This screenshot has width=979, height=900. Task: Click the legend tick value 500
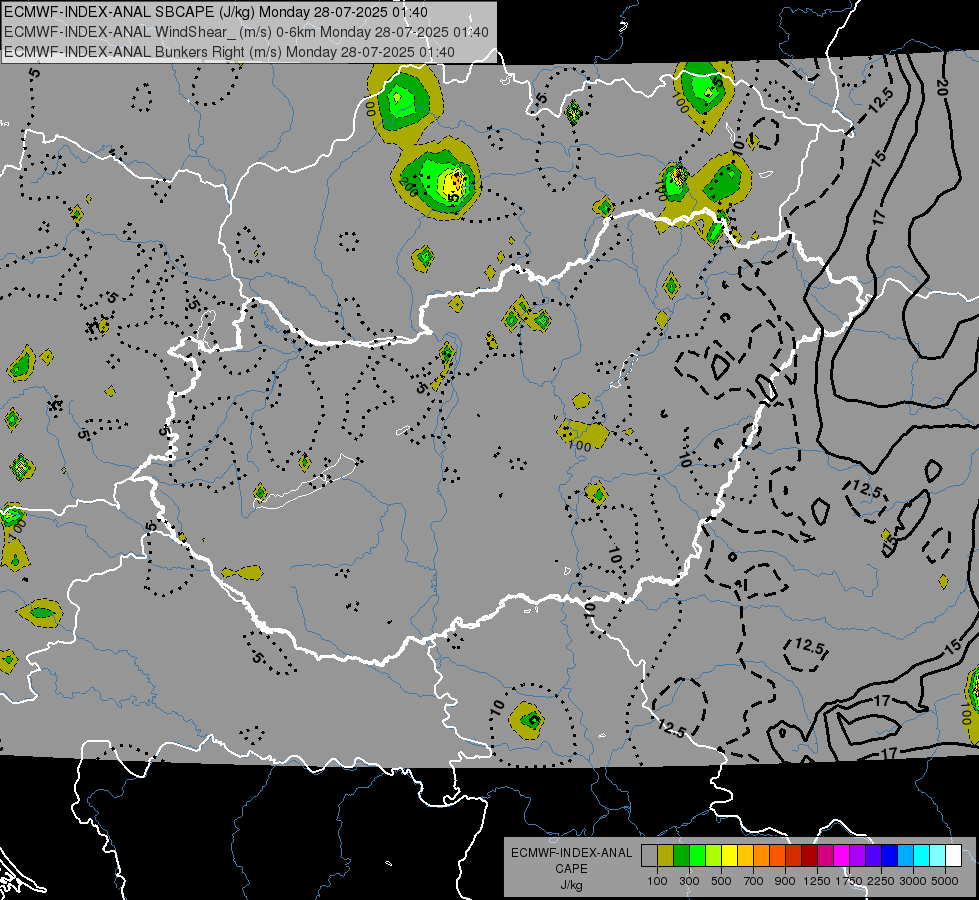coord(721,881)
